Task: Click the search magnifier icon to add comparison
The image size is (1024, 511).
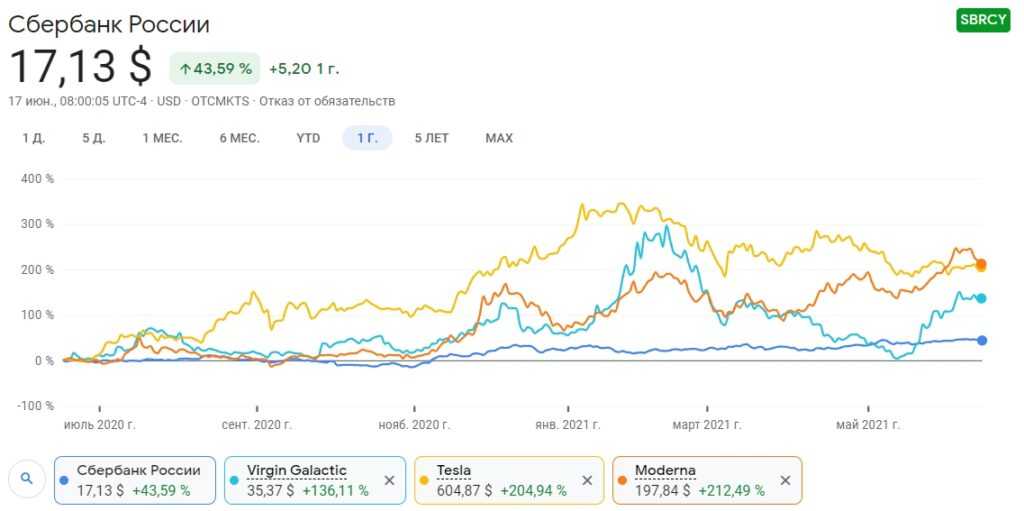Action: 27,479
